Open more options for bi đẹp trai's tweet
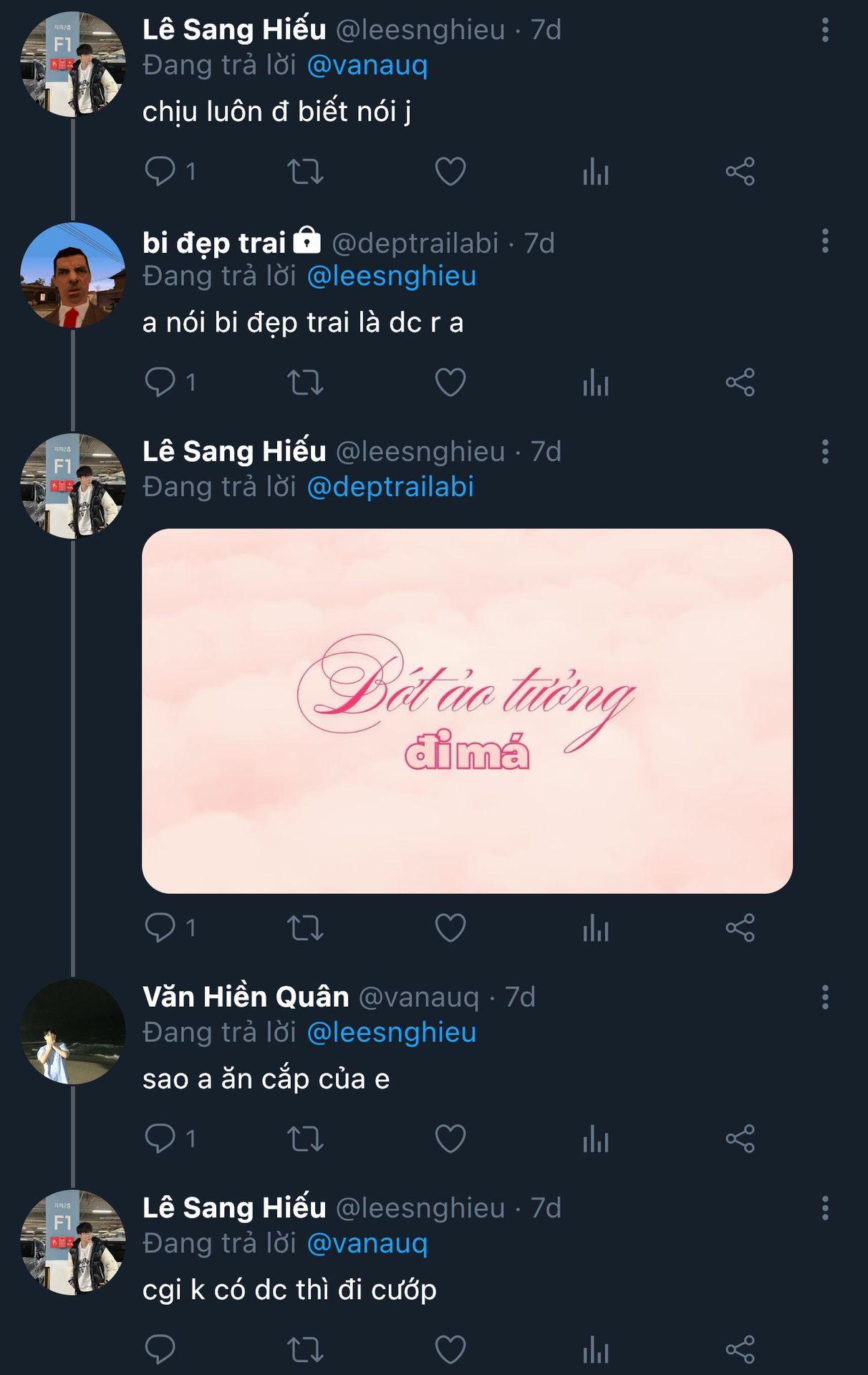Image resolution: width=868 pixels, height=1375 pixels. [x=825, y=241]
